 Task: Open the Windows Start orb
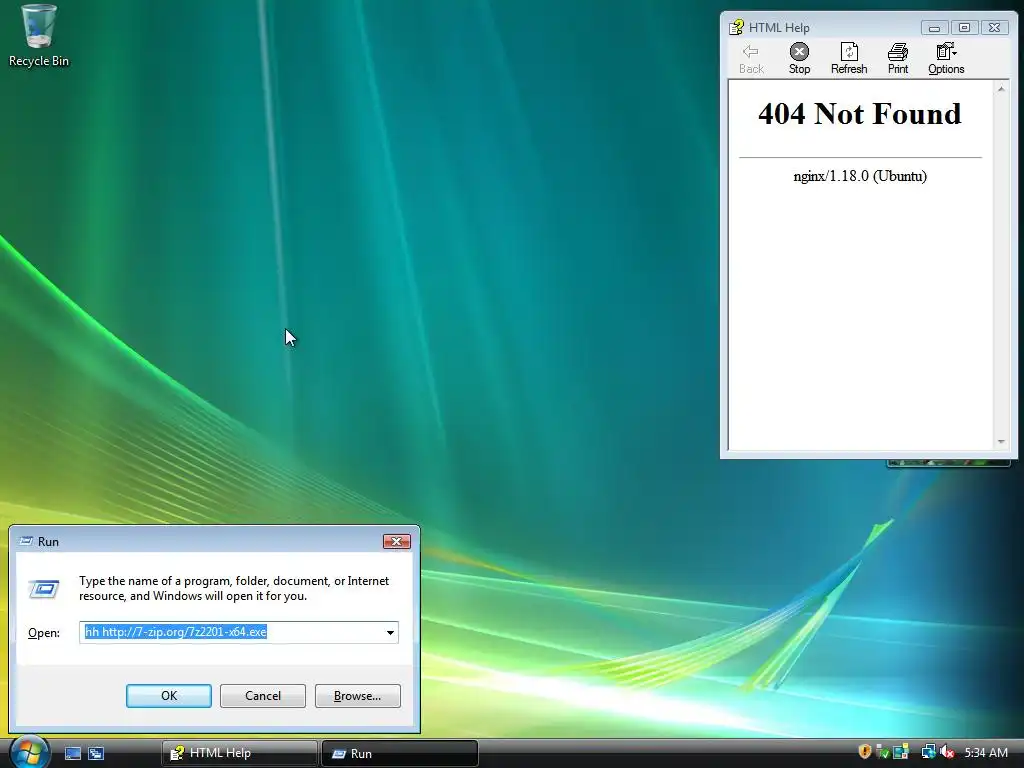(x=28, y=753)
